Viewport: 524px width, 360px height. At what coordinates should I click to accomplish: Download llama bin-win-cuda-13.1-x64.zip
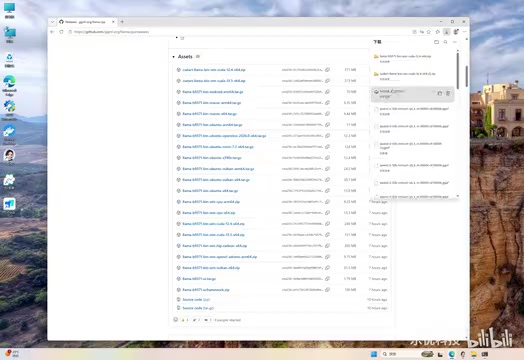pos(213,235)
